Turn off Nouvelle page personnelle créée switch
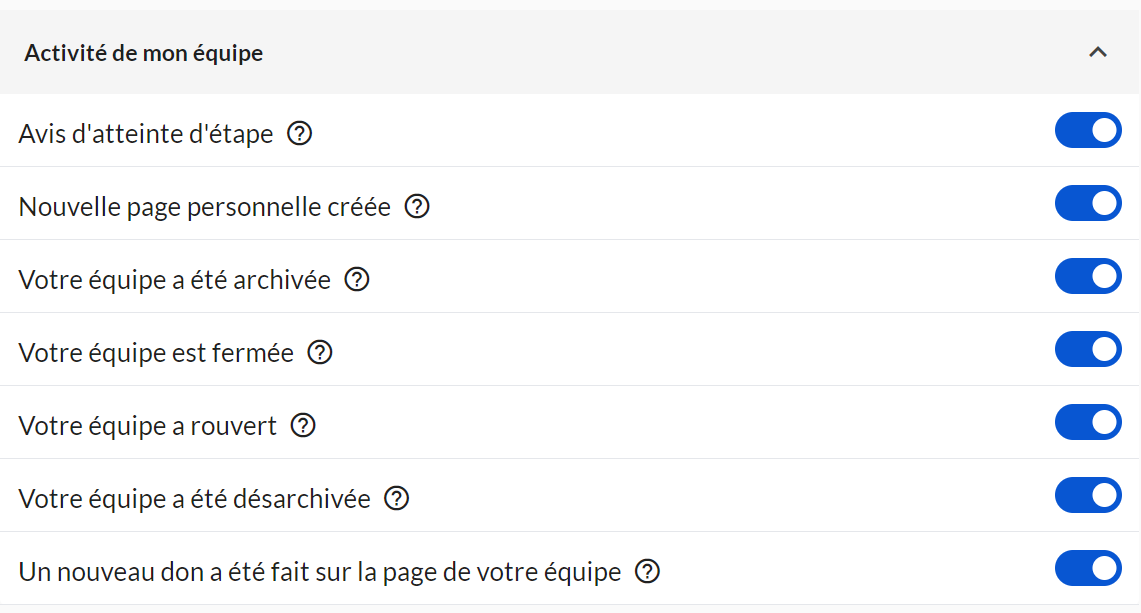The height and width of the screenshot is (613, 1141). pyautogui.click(x=1088, y=204)
